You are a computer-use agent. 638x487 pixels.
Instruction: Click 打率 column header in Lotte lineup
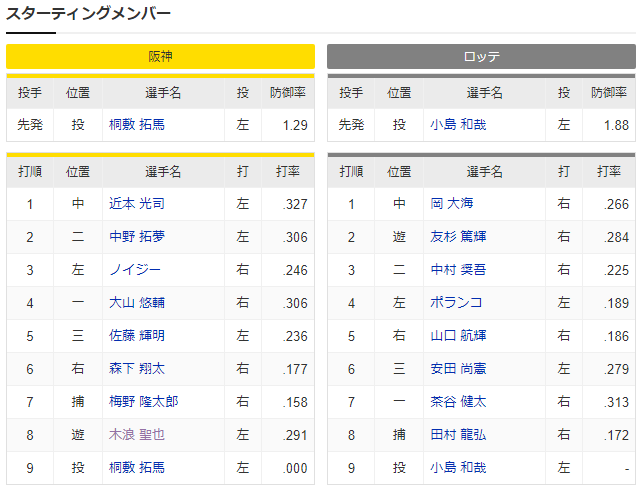(609, 171)
